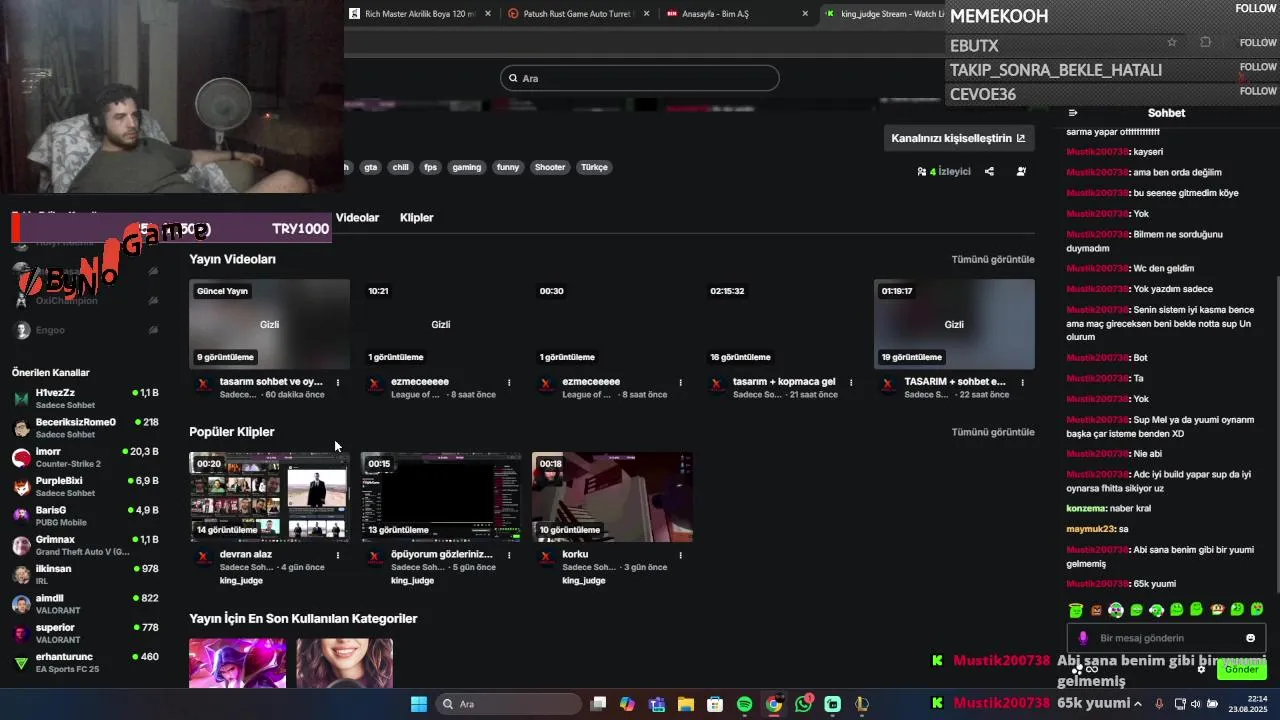Play the 'öpüyorum gözleriniz' clip thumbnail

(441, 497)
